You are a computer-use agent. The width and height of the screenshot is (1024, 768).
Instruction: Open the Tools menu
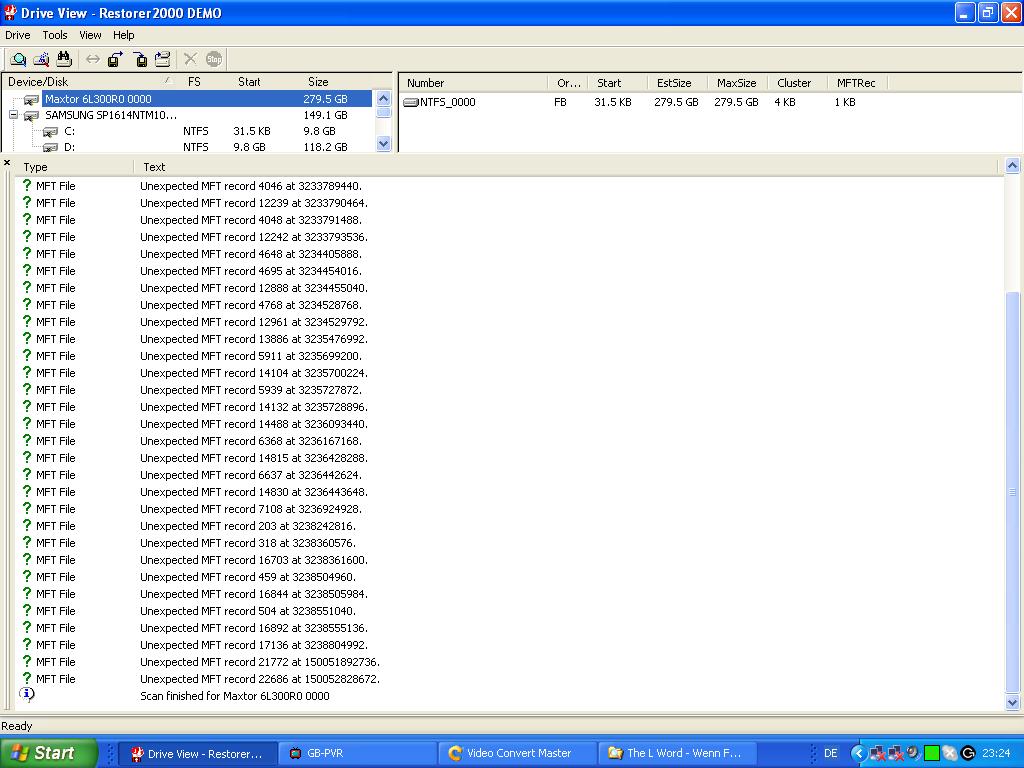pyautogui.click(x=55, y=35)
